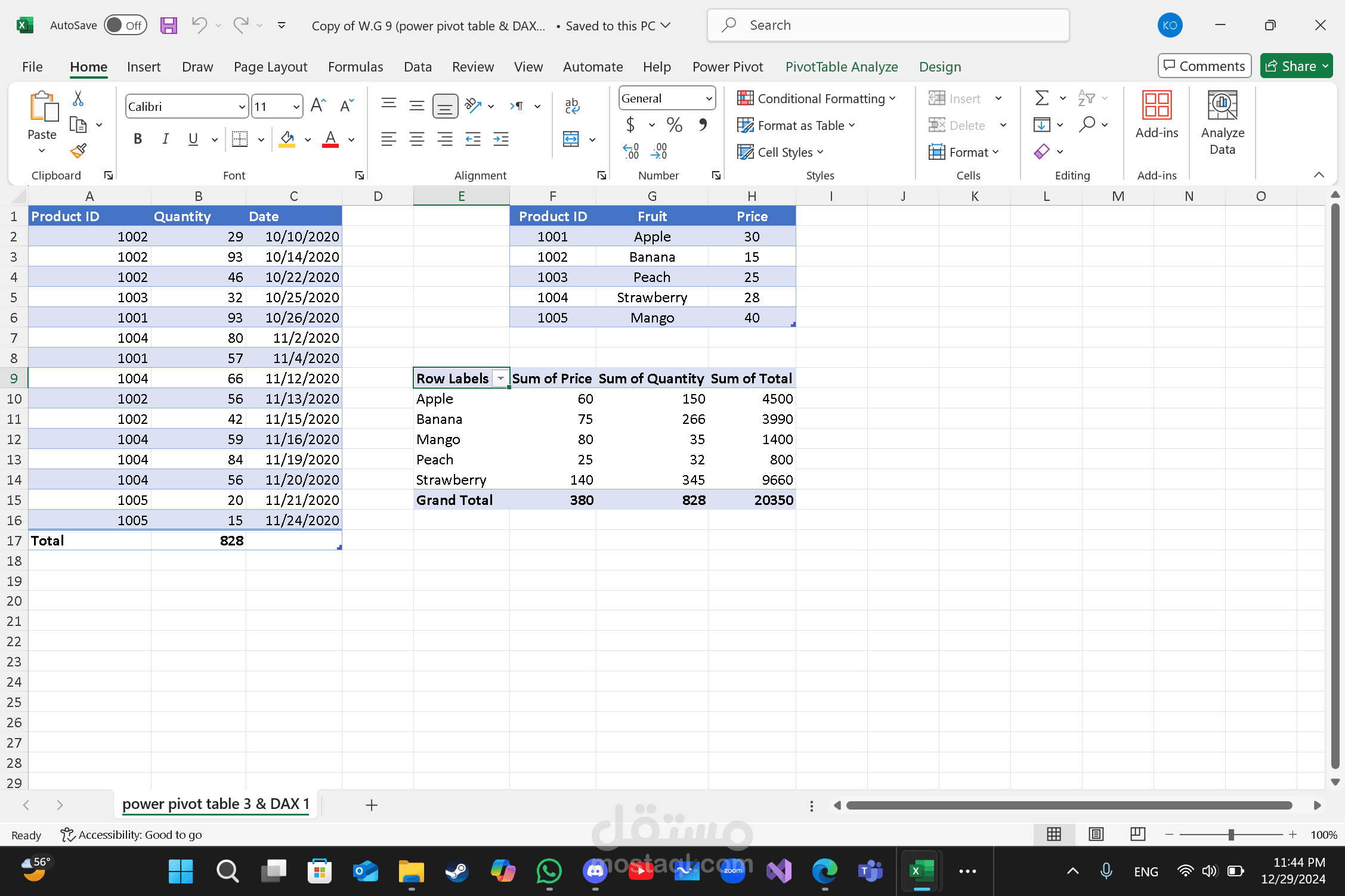Screen dimensions: 1345x896
Task: Open the Calibri font name dropdown
Action: click(x=242, y=107)
